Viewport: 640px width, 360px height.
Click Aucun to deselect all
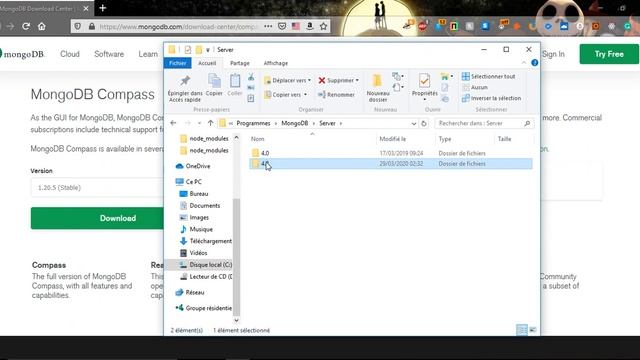[x=475, y=87]
